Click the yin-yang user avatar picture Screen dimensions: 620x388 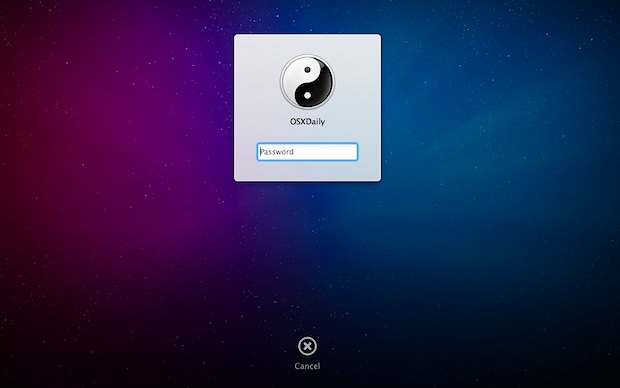(307, 82)
